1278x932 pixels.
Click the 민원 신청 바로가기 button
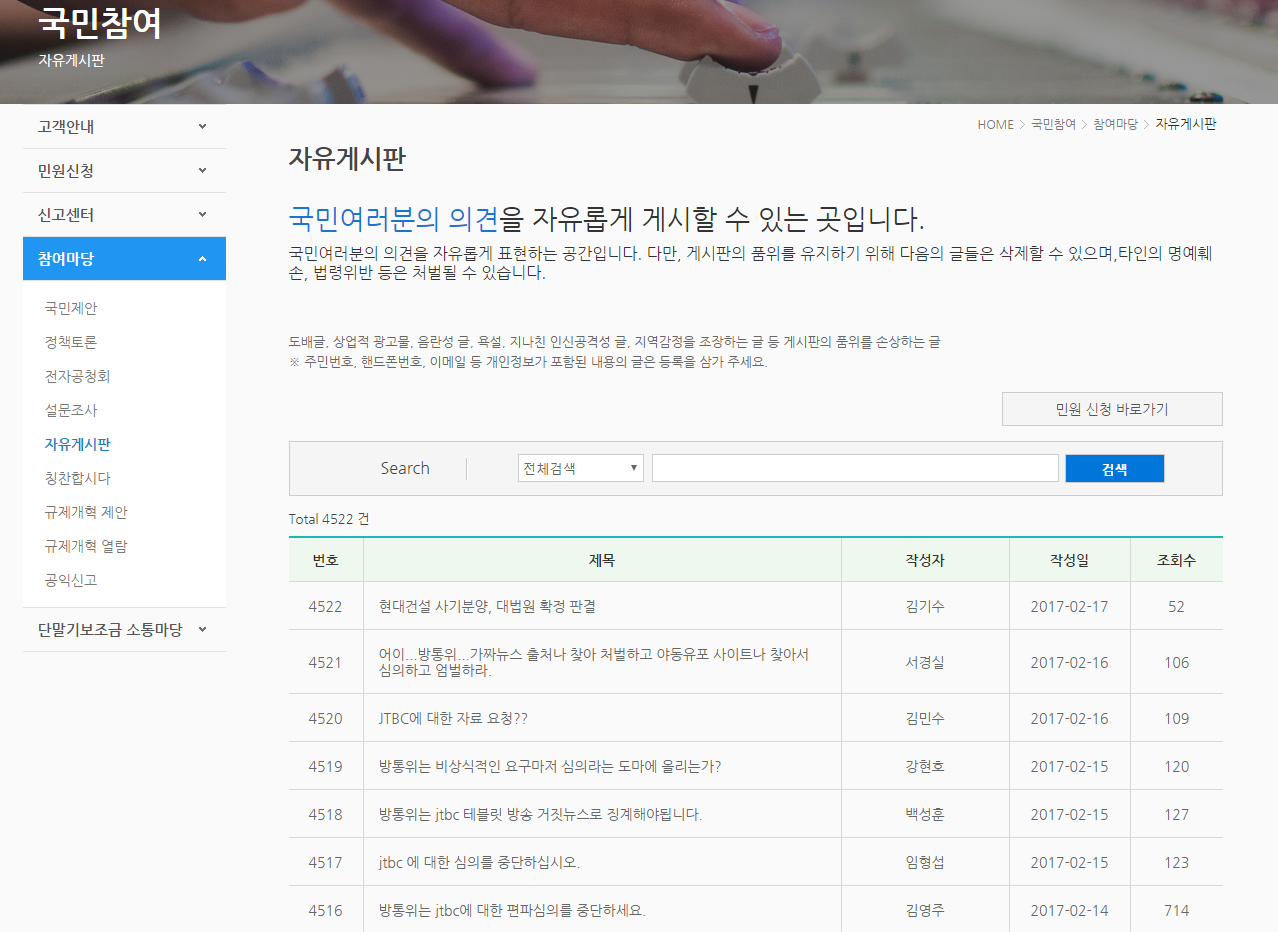tap(1111, 409)
